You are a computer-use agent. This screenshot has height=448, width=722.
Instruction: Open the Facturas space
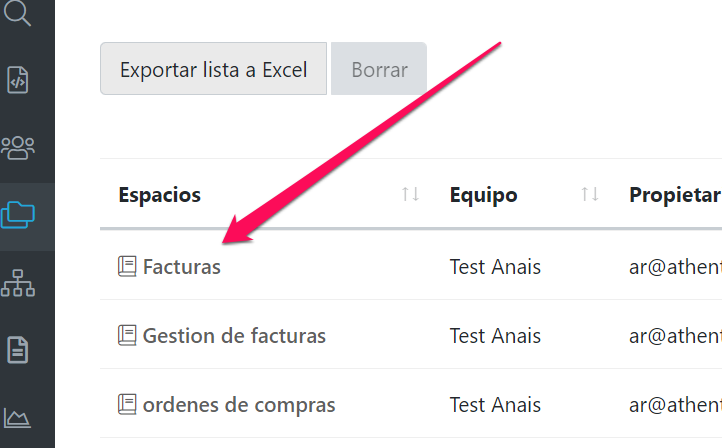pyautogui.click(x=182, y=267)
